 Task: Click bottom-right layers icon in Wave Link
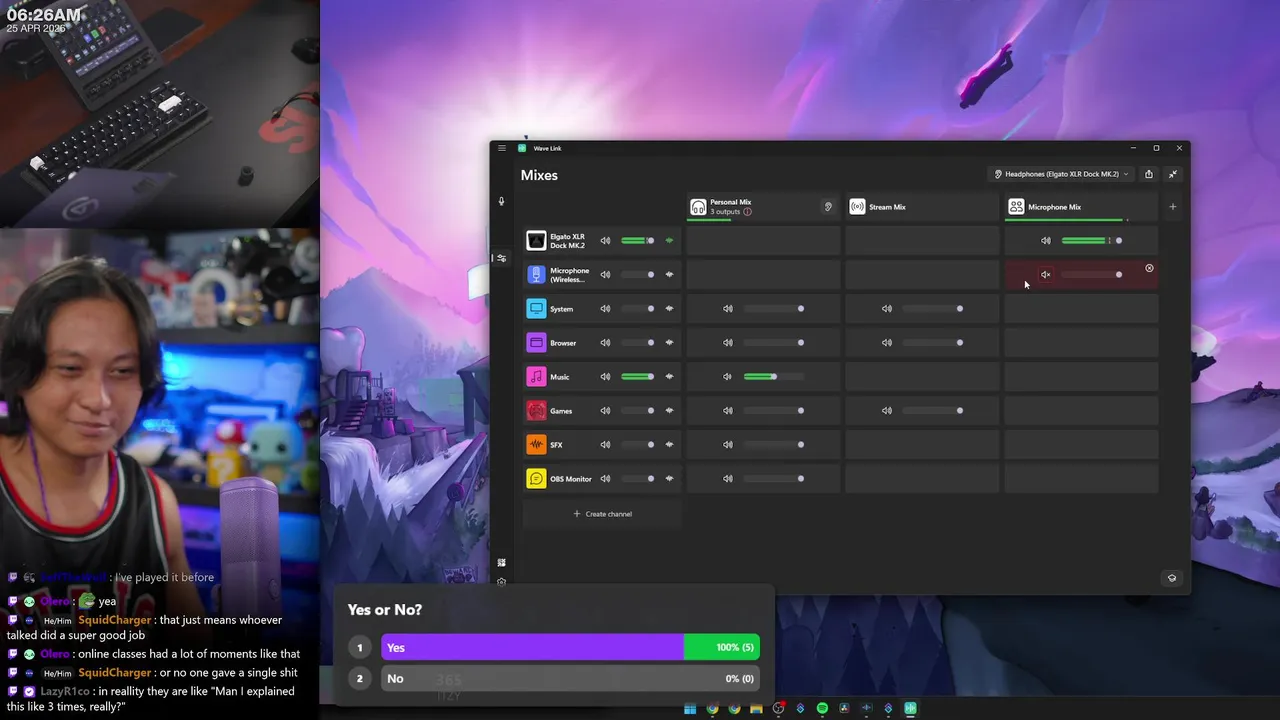pyautogui.click(x=1172, y=578)
